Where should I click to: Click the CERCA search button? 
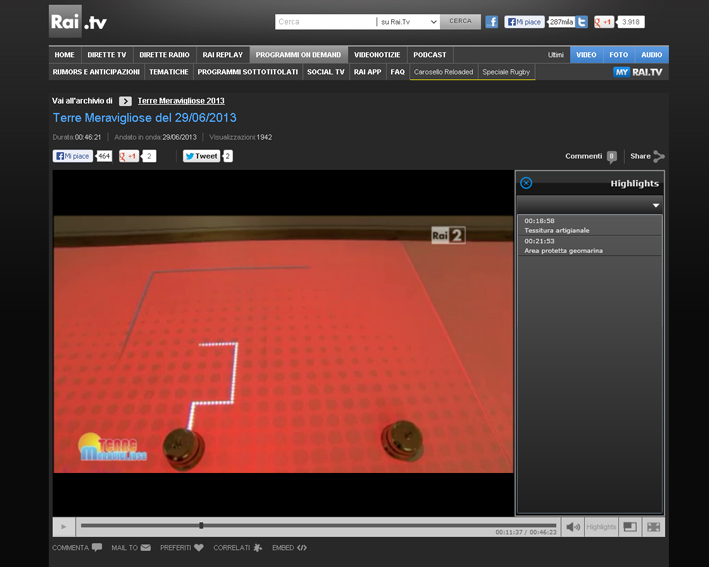coord(460,21)
